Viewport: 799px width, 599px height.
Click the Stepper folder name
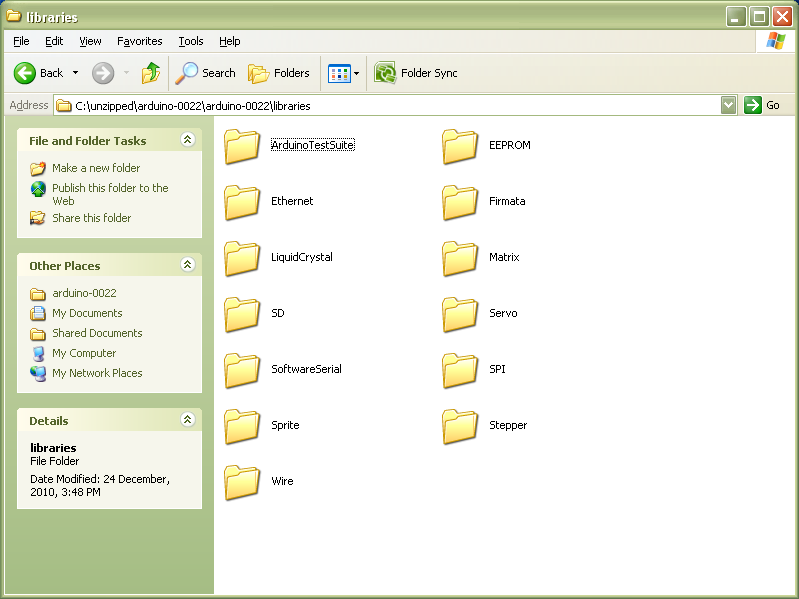[508, 425]
